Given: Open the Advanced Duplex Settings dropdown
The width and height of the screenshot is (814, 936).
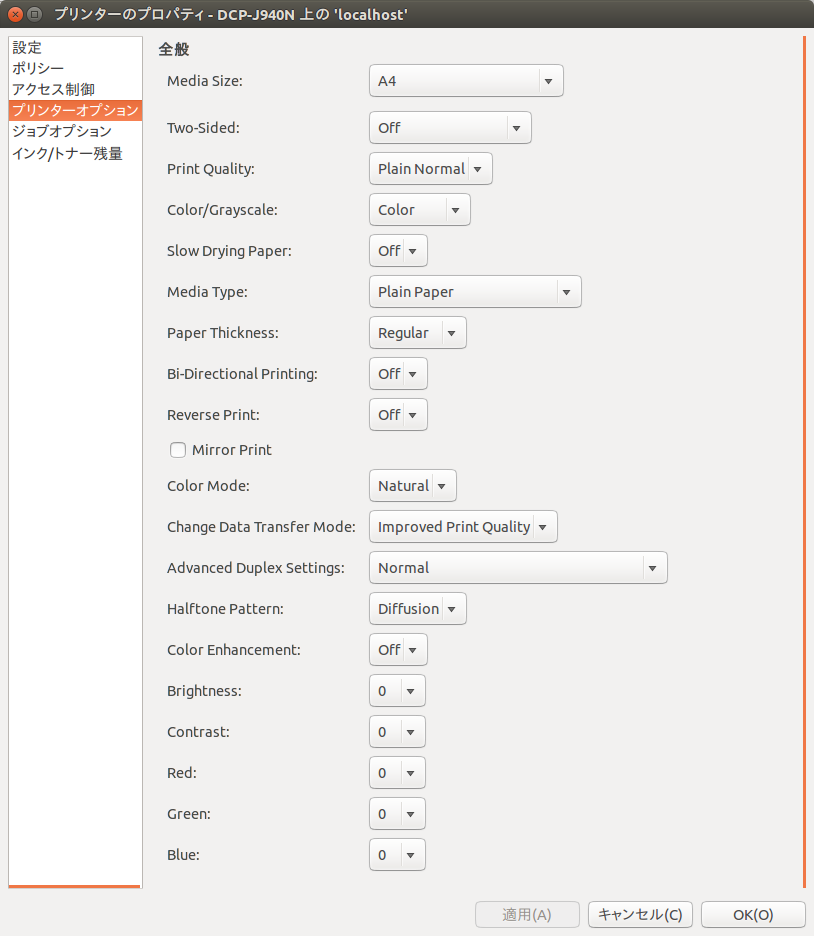Looking at the screenshot, I should (518, 568).
